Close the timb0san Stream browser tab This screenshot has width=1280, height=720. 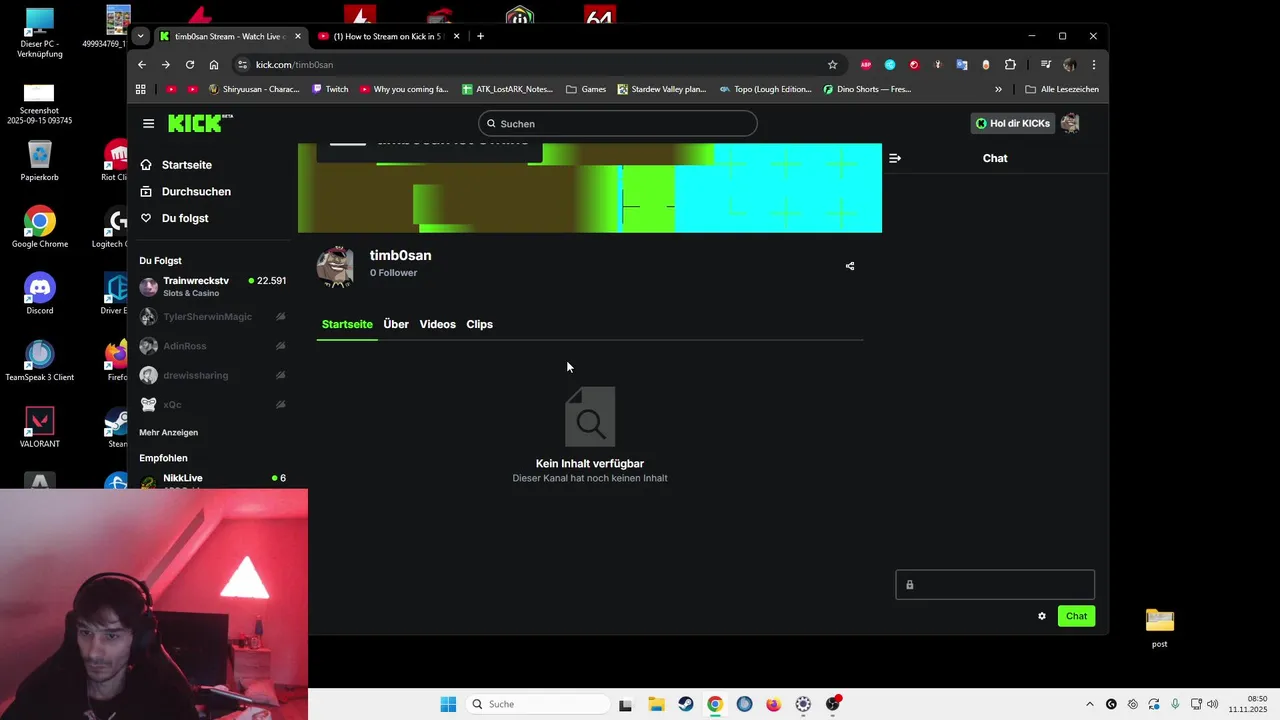(297, 36)
